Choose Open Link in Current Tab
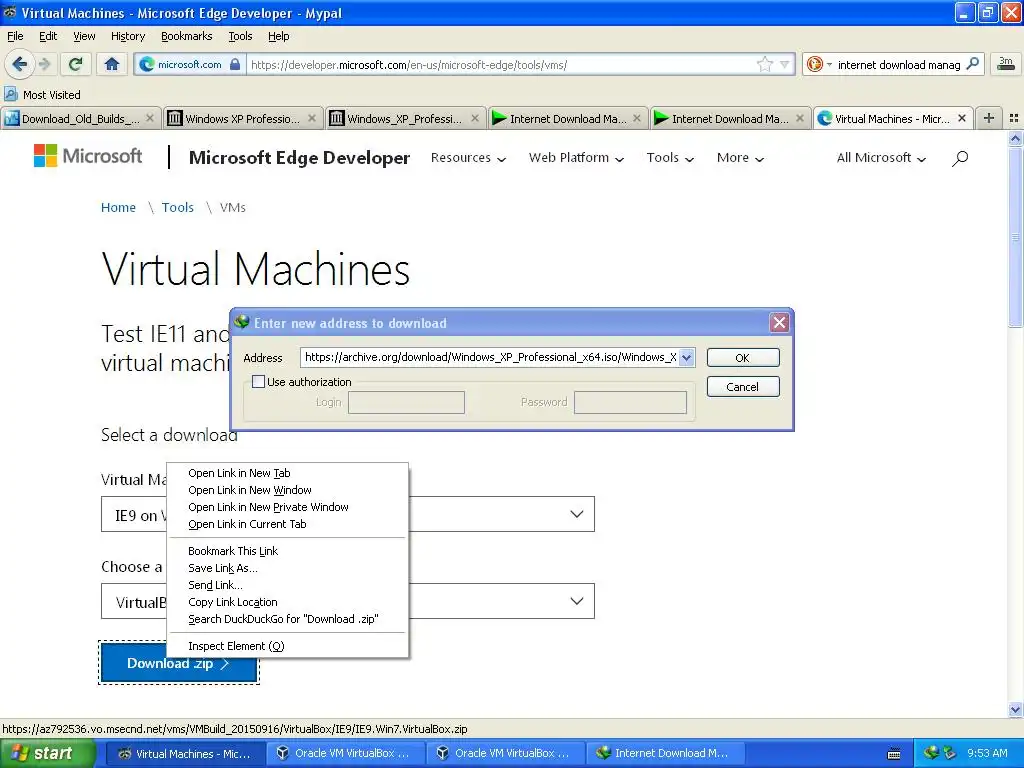The width and height of the screenshot is (1024, 768). point(287,524)
